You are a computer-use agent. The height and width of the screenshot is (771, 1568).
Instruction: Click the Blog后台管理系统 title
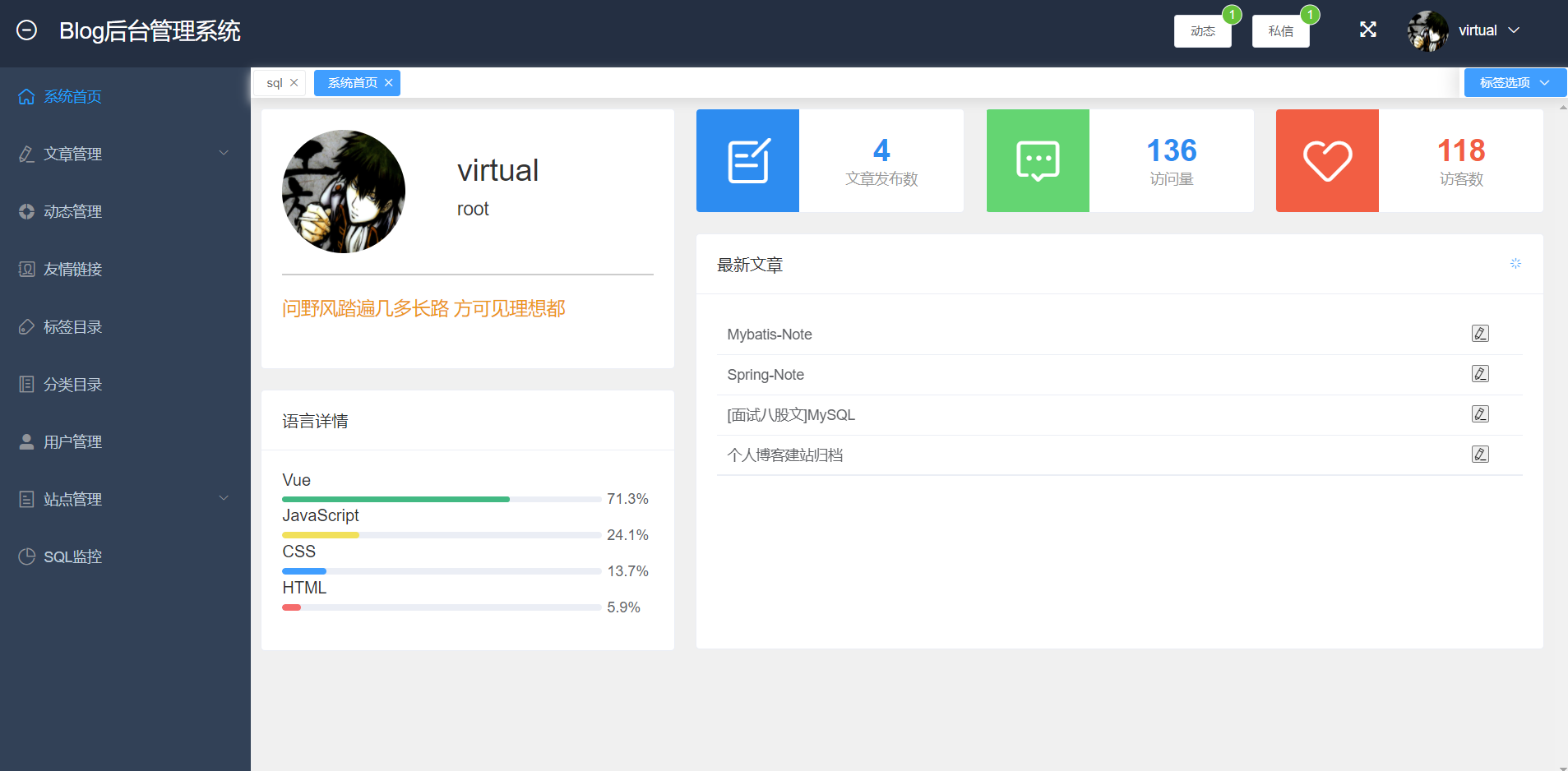pos(150,31)
